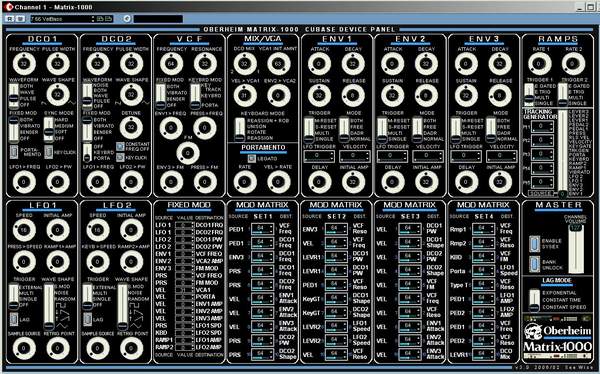Click the R read automation button
The image size is (600, 374).
10,18
